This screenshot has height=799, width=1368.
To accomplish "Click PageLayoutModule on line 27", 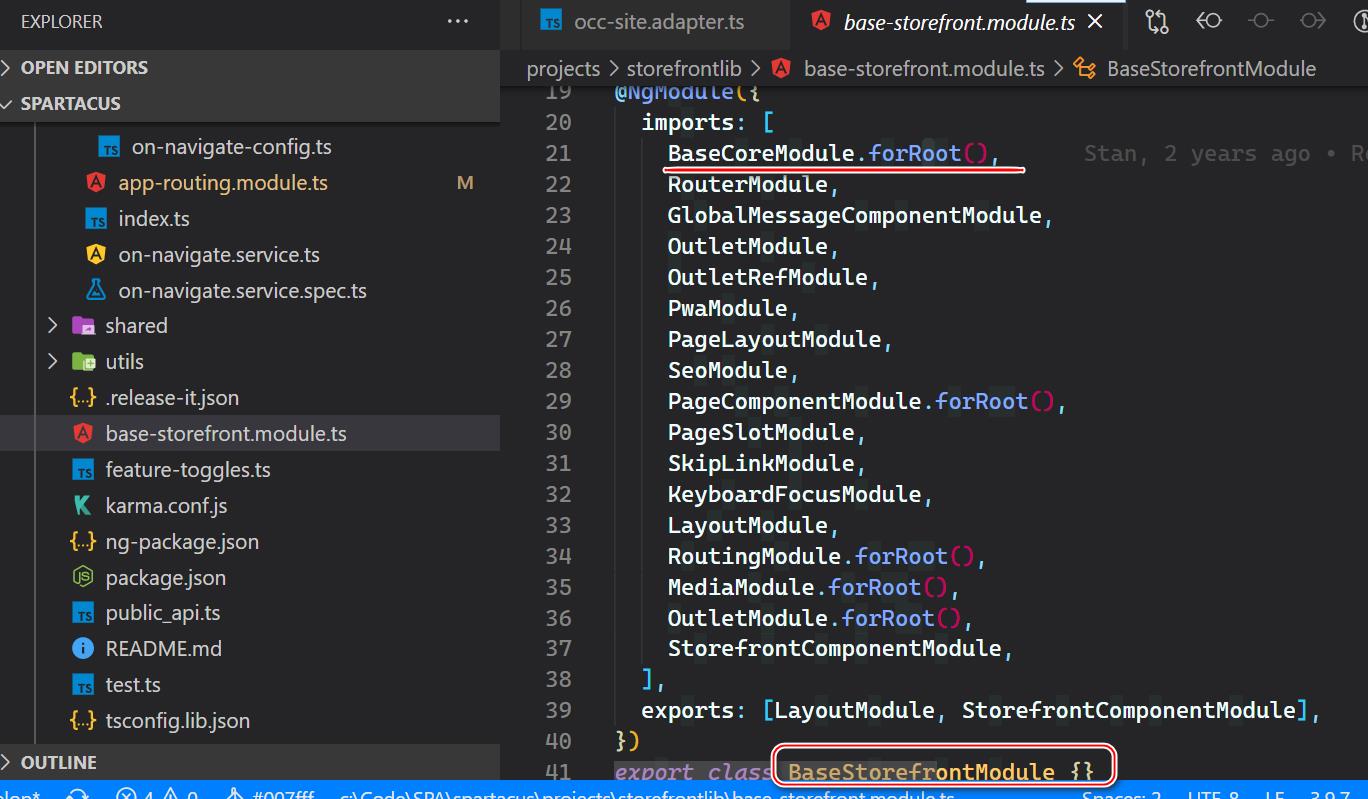I will click(774, 339).
